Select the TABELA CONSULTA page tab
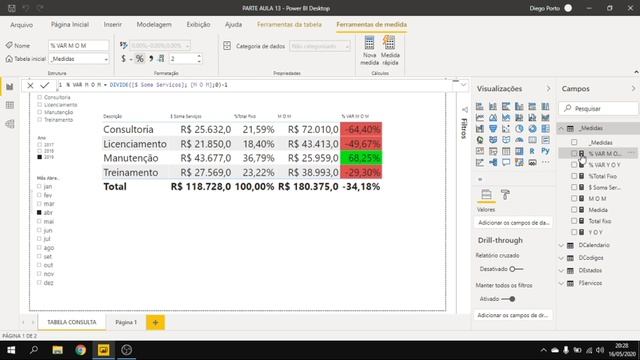The width and height of the screenshot is (640, 360). coord(72,322)
